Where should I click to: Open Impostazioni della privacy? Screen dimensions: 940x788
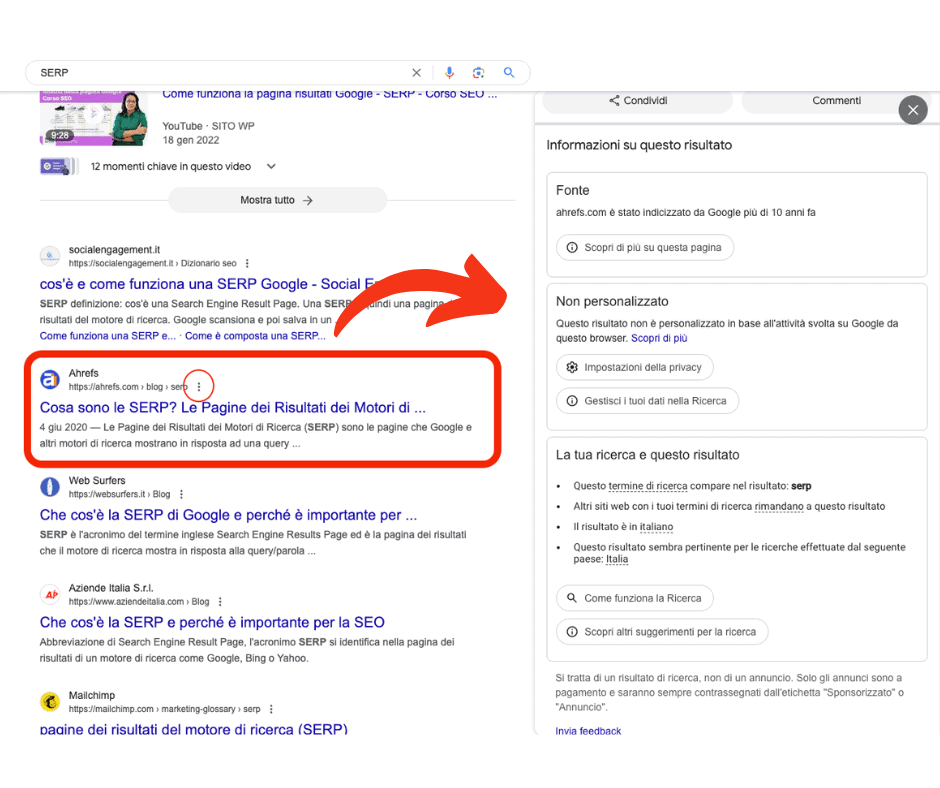(x=635, y=367)
